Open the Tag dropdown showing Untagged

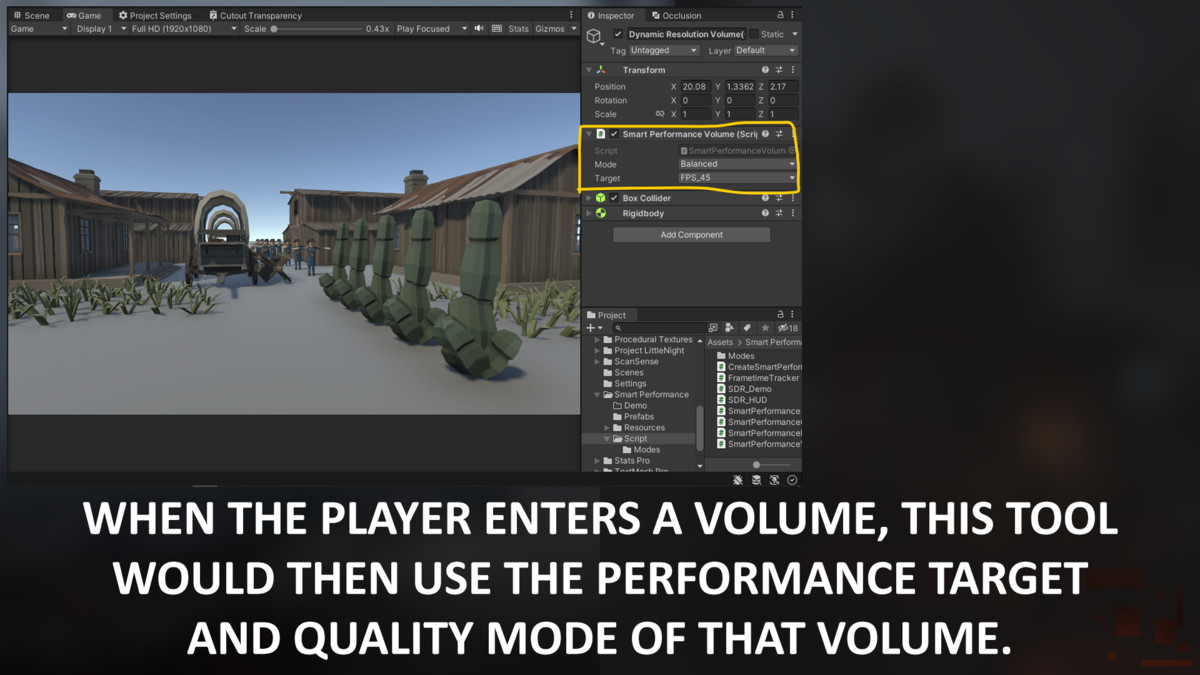(x=664, y=50)
